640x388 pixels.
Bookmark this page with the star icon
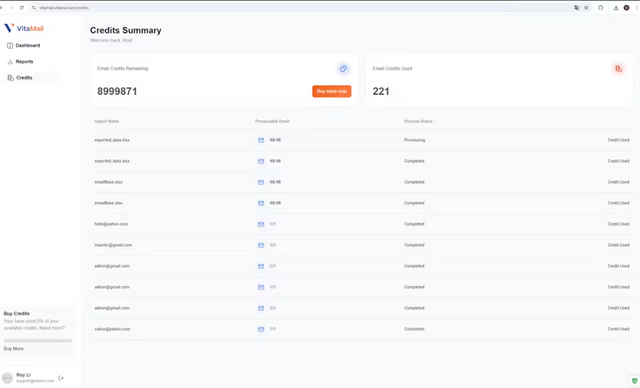click(x=586, y=8)
